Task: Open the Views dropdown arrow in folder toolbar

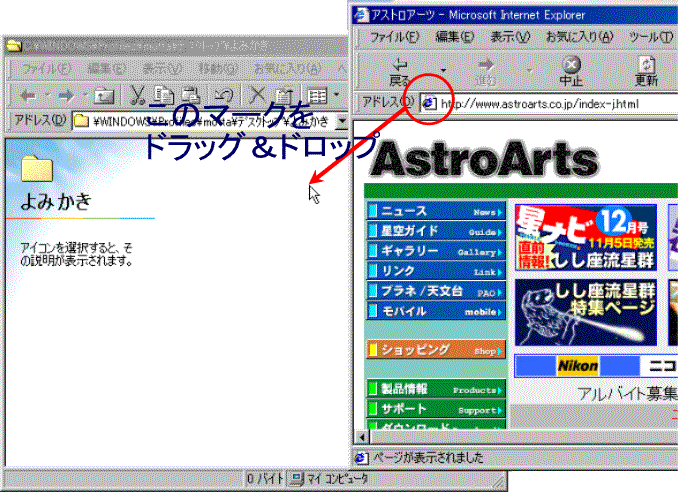Action: click(x=337, y=95)
